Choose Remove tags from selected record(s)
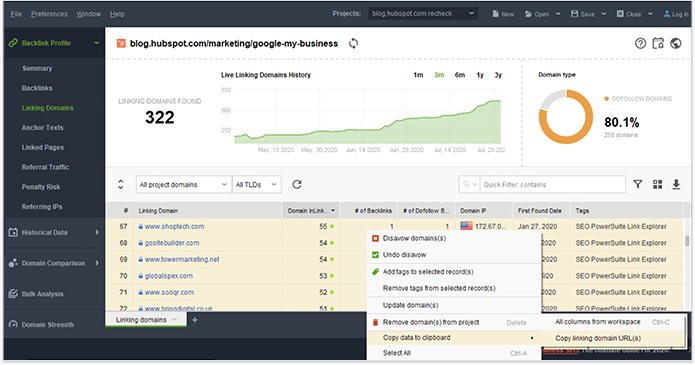This screenshot has width=695, height=365. [x=453, y=288]
